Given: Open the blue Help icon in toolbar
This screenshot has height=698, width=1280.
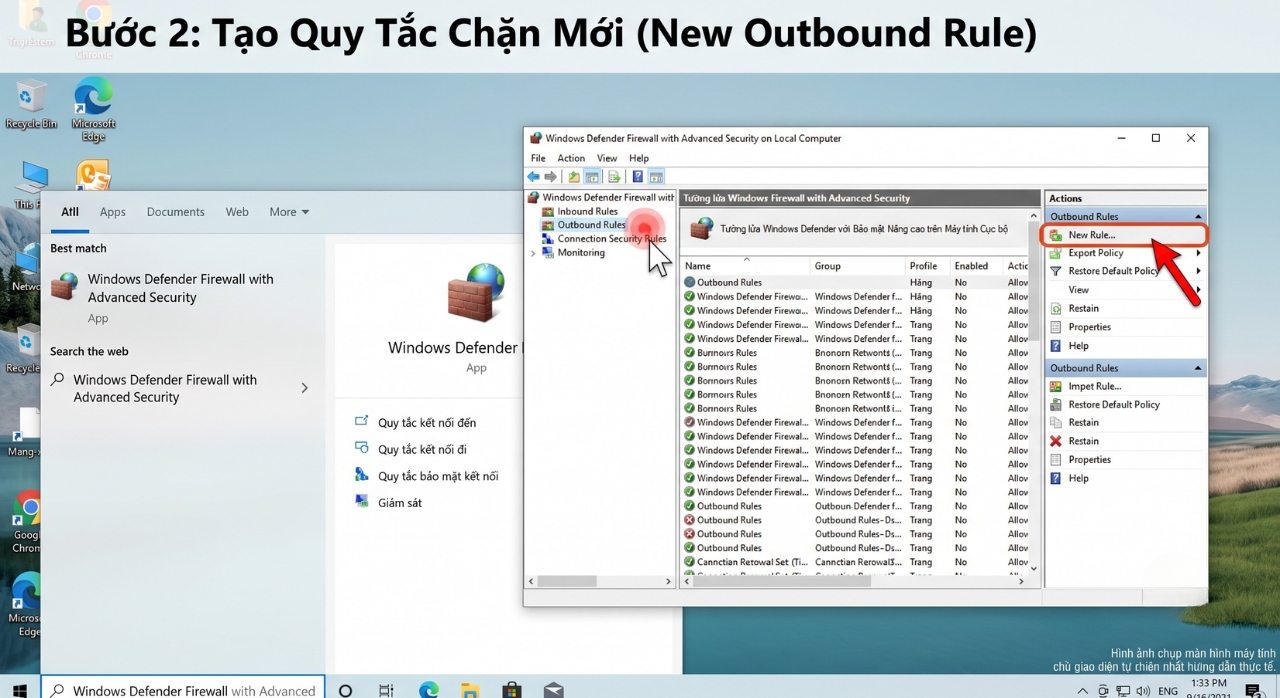Looking at the screenshot, I should (x=637, y=177).
